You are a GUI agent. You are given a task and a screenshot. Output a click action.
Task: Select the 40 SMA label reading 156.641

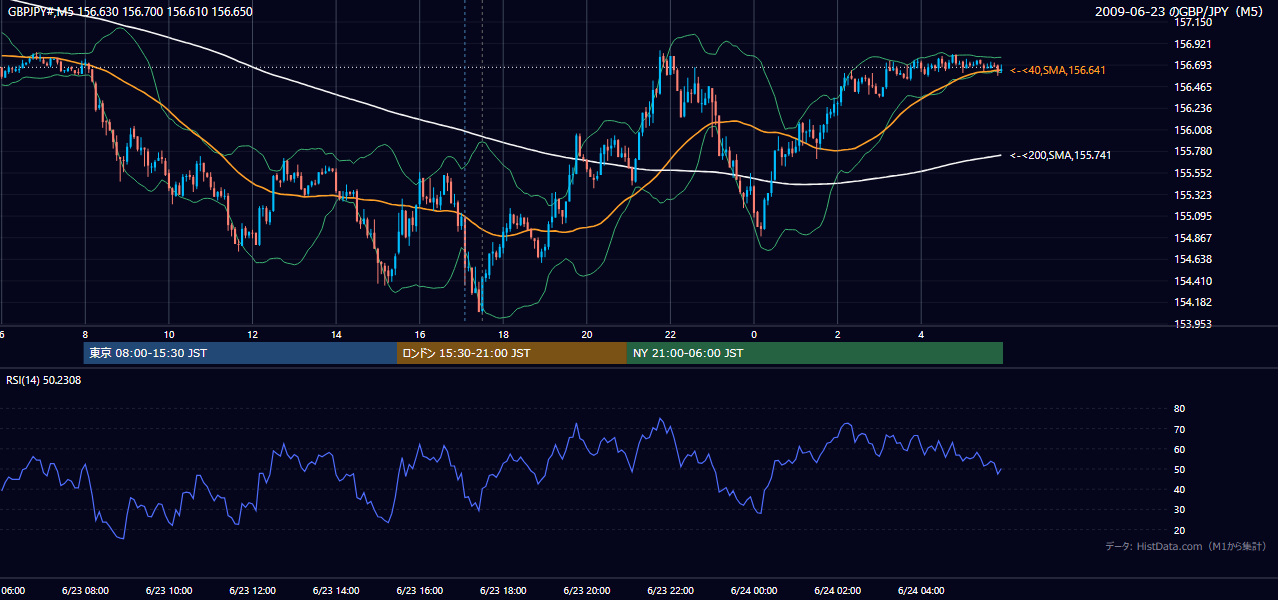click(1057, 70)
